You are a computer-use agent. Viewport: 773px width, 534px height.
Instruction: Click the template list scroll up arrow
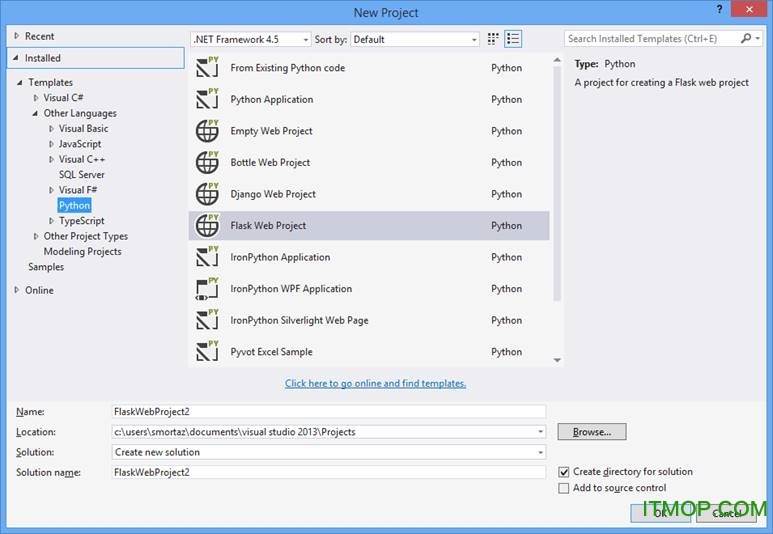[x=557, y=60]
